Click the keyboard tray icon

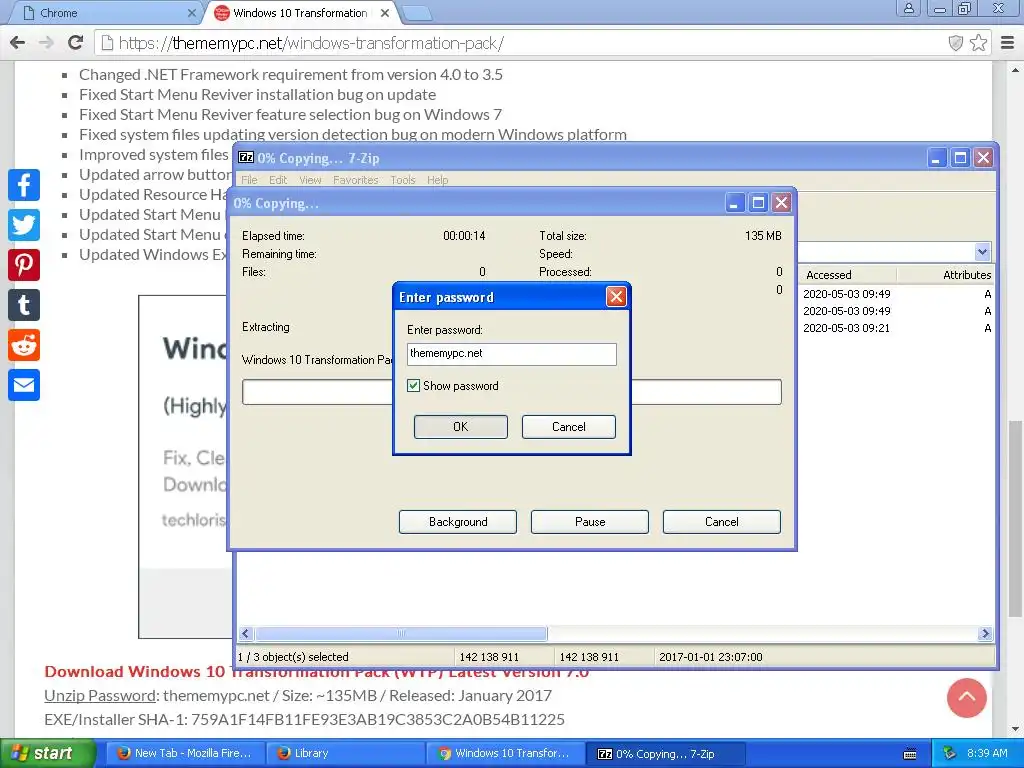coord(910,754)
